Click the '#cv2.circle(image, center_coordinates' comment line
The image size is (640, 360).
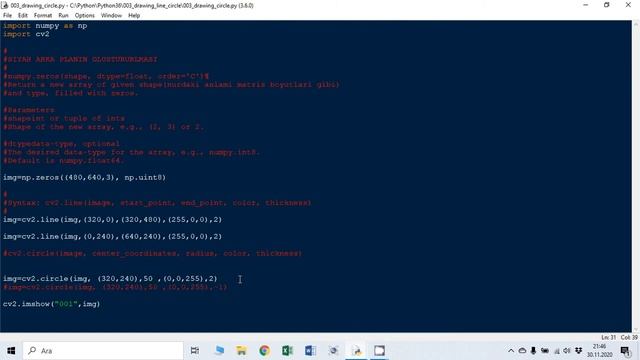[153, 253]
